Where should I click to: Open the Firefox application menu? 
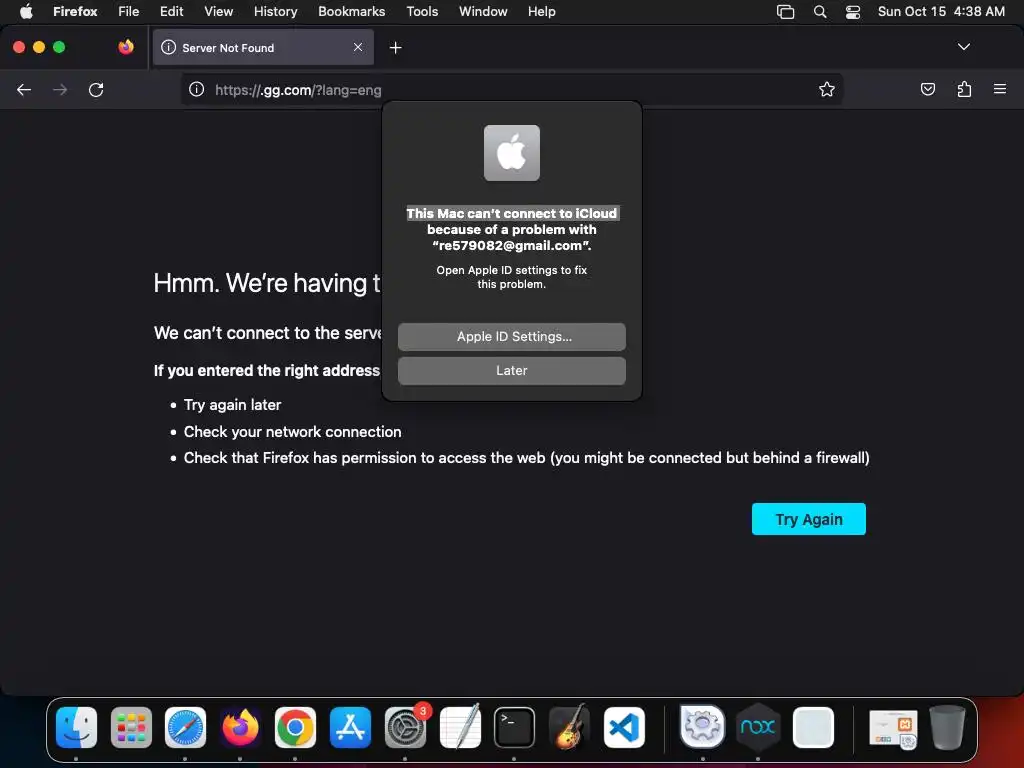(x=75, y=12)
